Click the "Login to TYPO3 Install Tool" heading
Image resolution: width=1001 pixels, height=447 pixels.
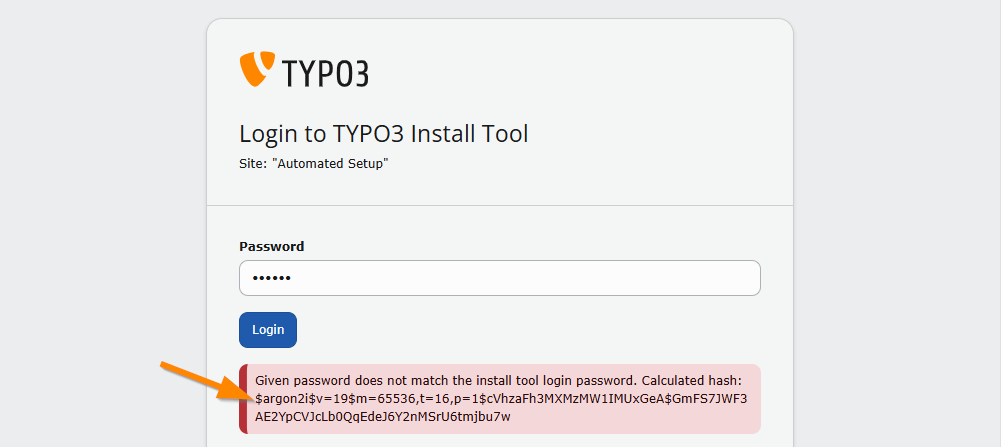click(x=384, y=134)
